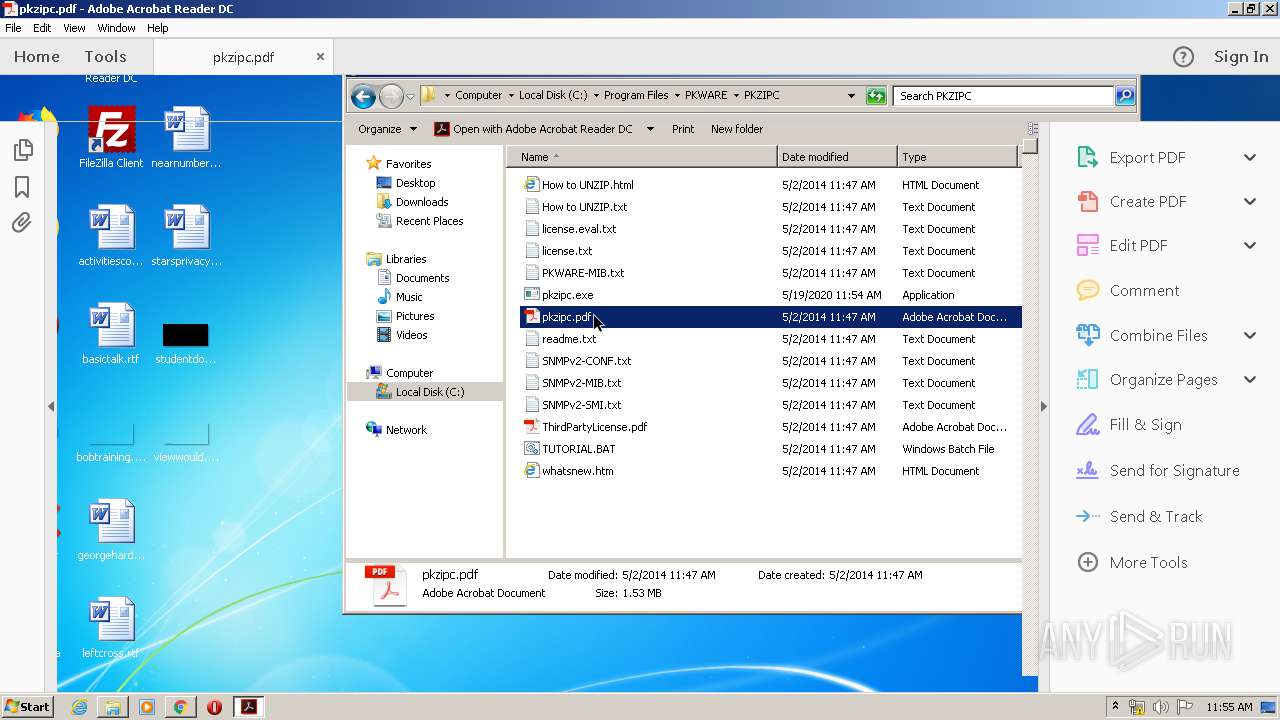
Task: Click the New folder button
Action: (737, 129)
